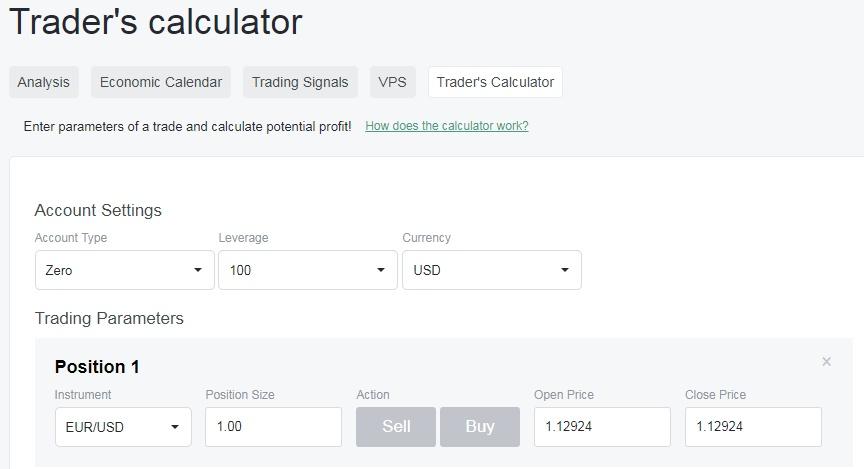Image resolution: width=864 pixels, height=469 pixels.
Task: Expand the Leverage dropdown
Action: tap(308, 270)
